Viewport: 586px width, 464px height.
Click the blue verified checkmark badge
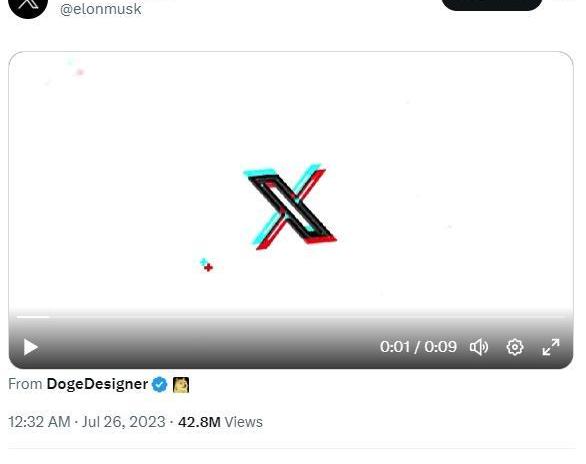point(160,384)
